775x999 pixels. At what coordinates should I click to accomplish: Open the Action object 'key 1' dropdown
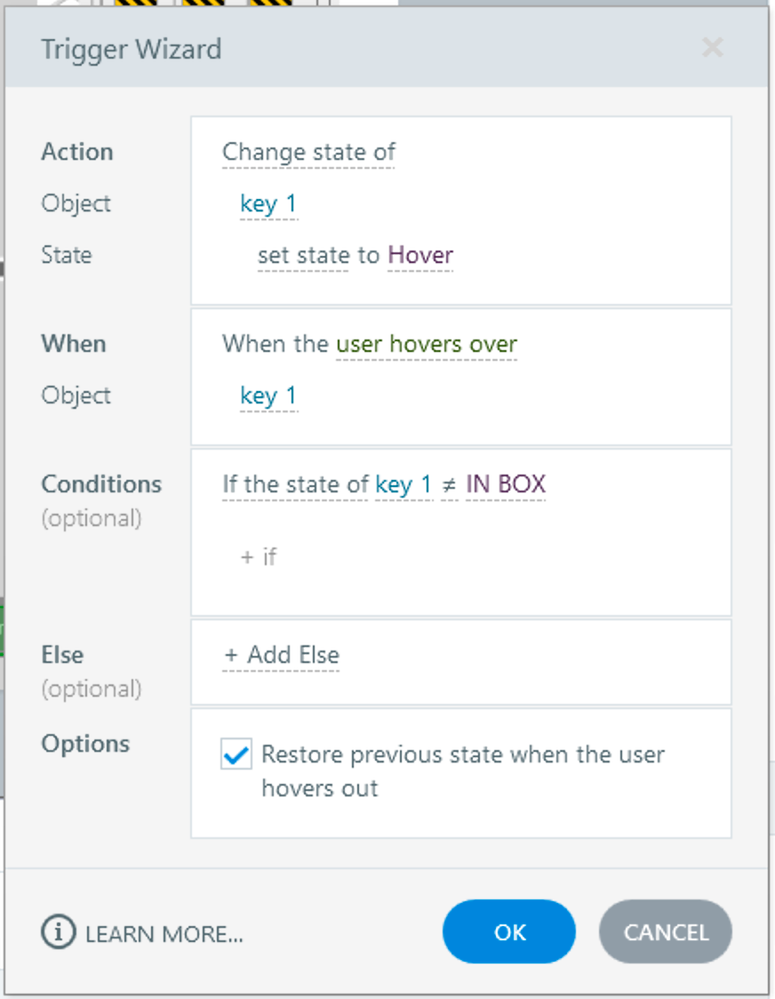[x=268, y=204]
